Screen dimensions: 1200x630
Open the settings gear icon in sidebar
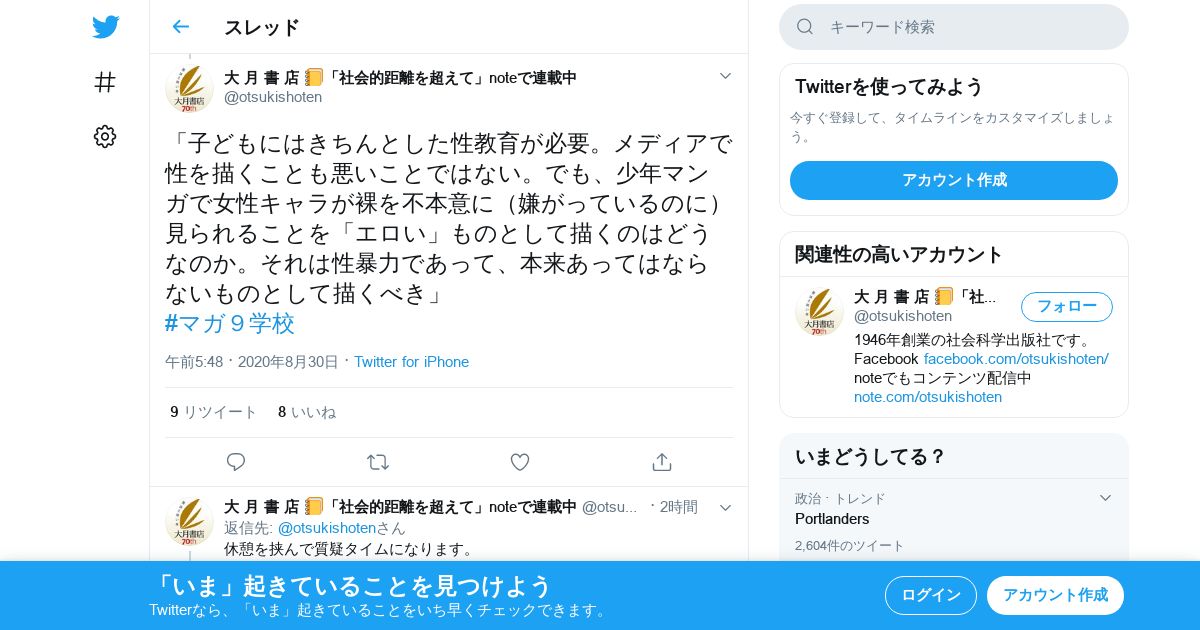[x=105, y=137]
